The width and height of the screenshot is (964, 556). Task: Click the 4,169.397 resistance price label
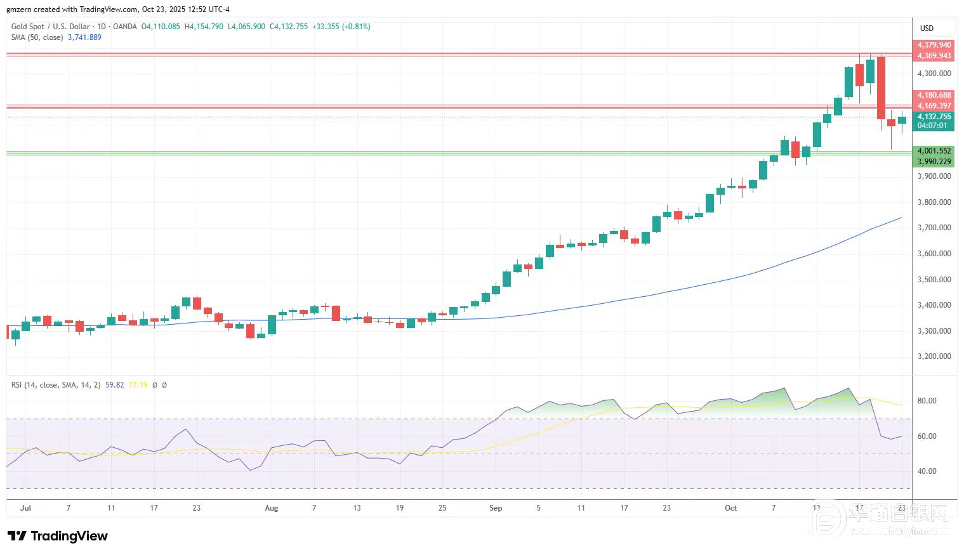tap(933, 105)
